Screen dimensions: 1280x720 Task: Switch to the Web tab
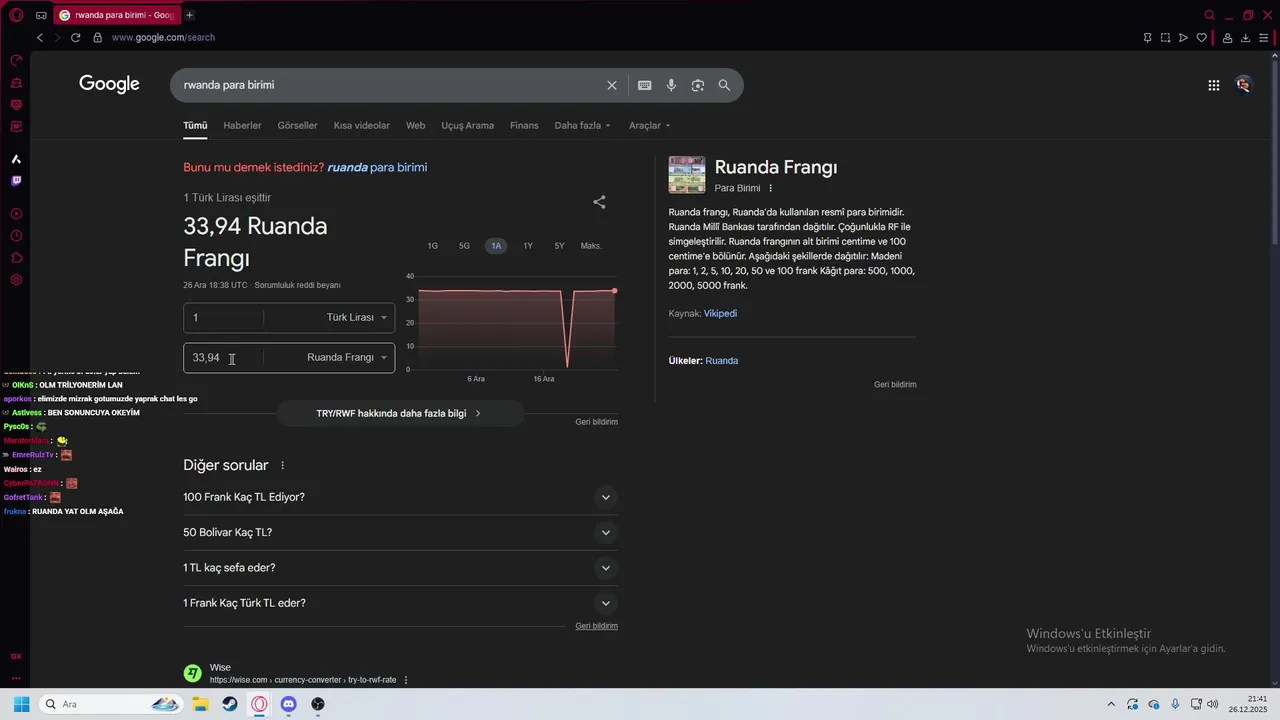[415, 126]
